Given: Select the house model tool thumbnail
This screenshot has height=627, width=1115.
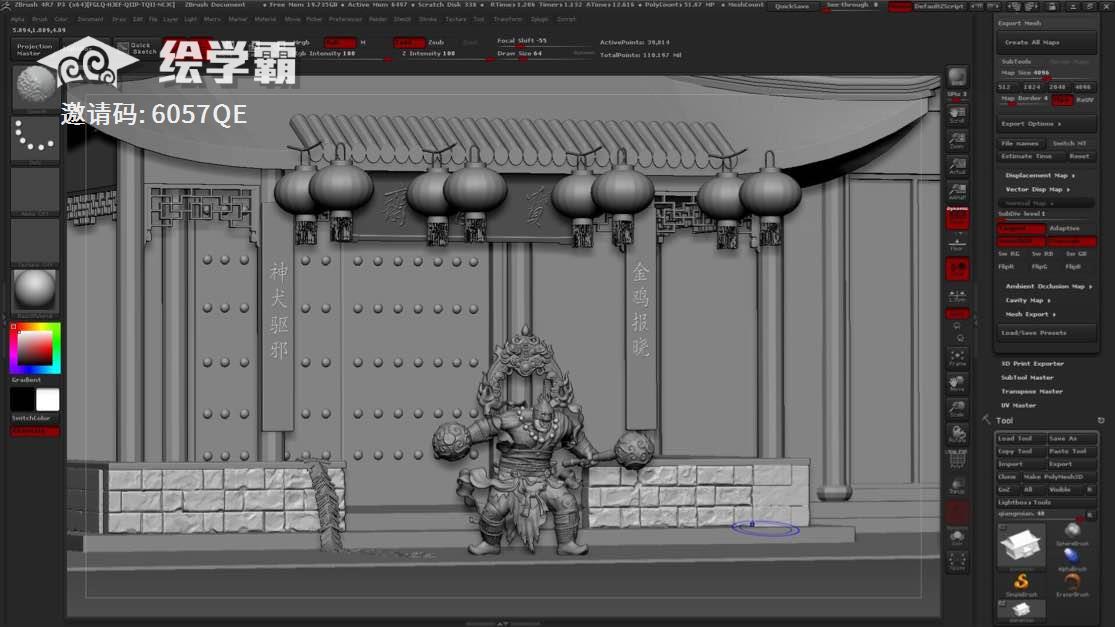Looking at the screenshot, I should 1021,545.
